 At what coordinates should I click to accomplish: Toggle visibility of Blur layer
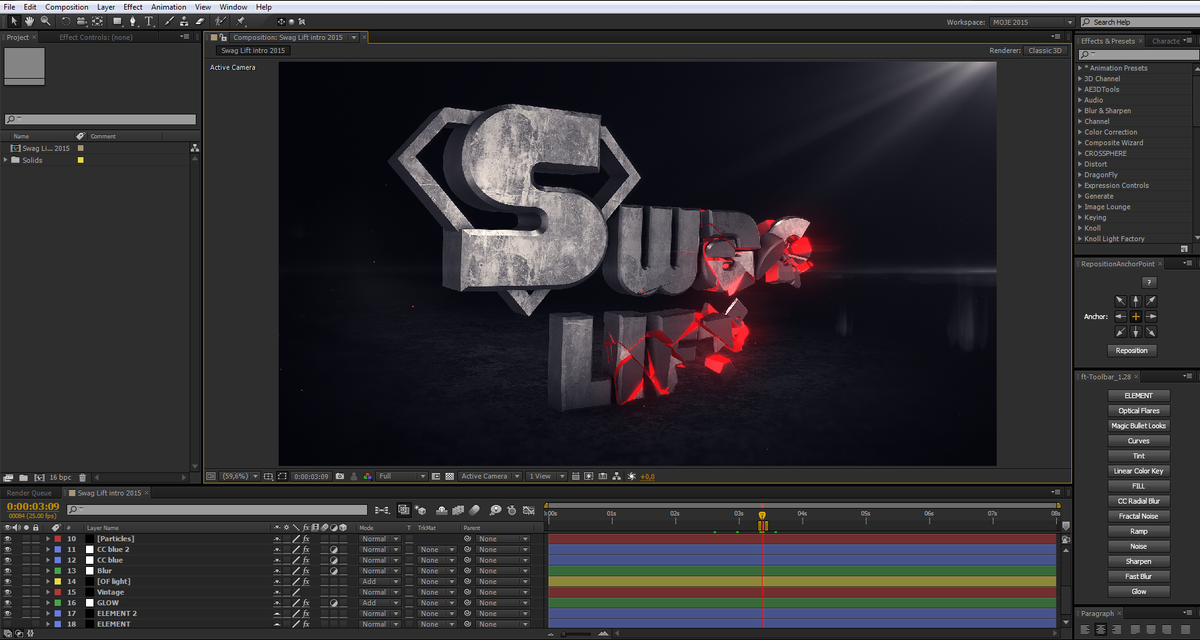click(x=8, y=571)
